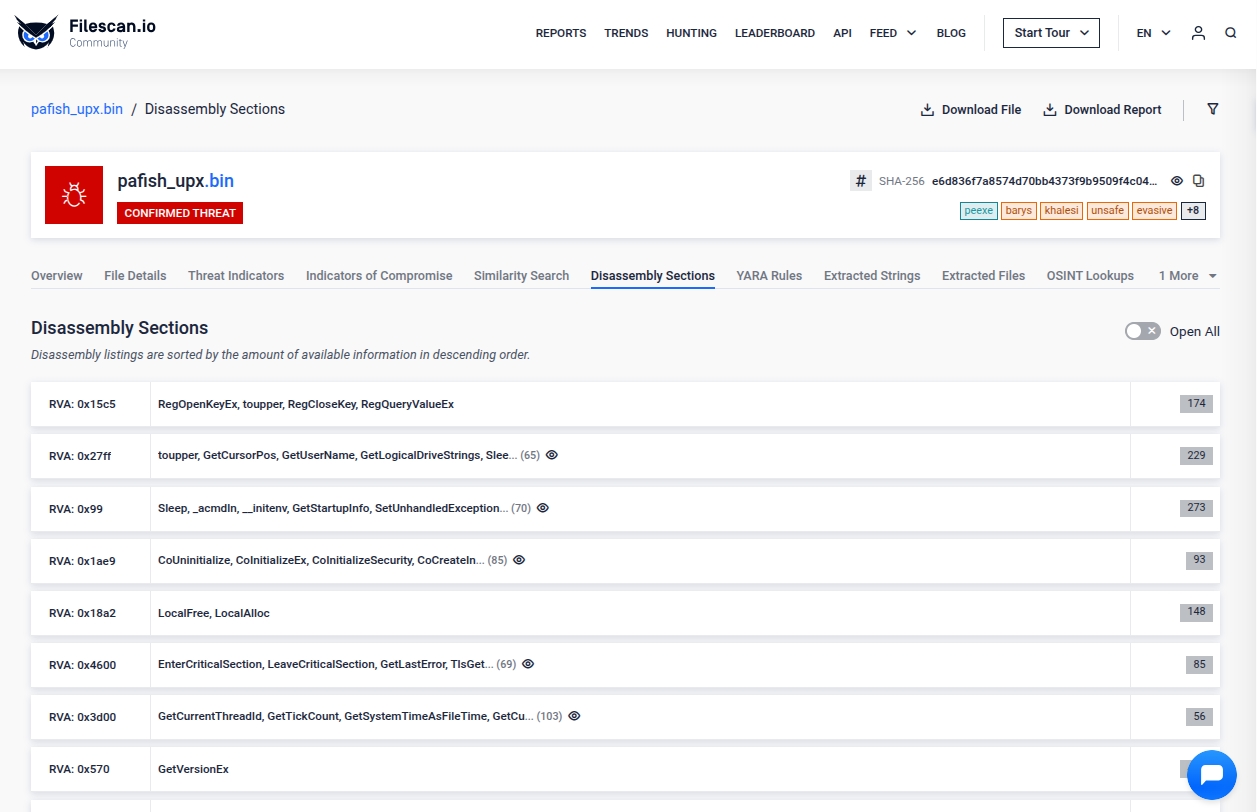Reveal more functions for RVA 0x1ae9
This screenshot has height=812, width=1257.
pos(519,560)
